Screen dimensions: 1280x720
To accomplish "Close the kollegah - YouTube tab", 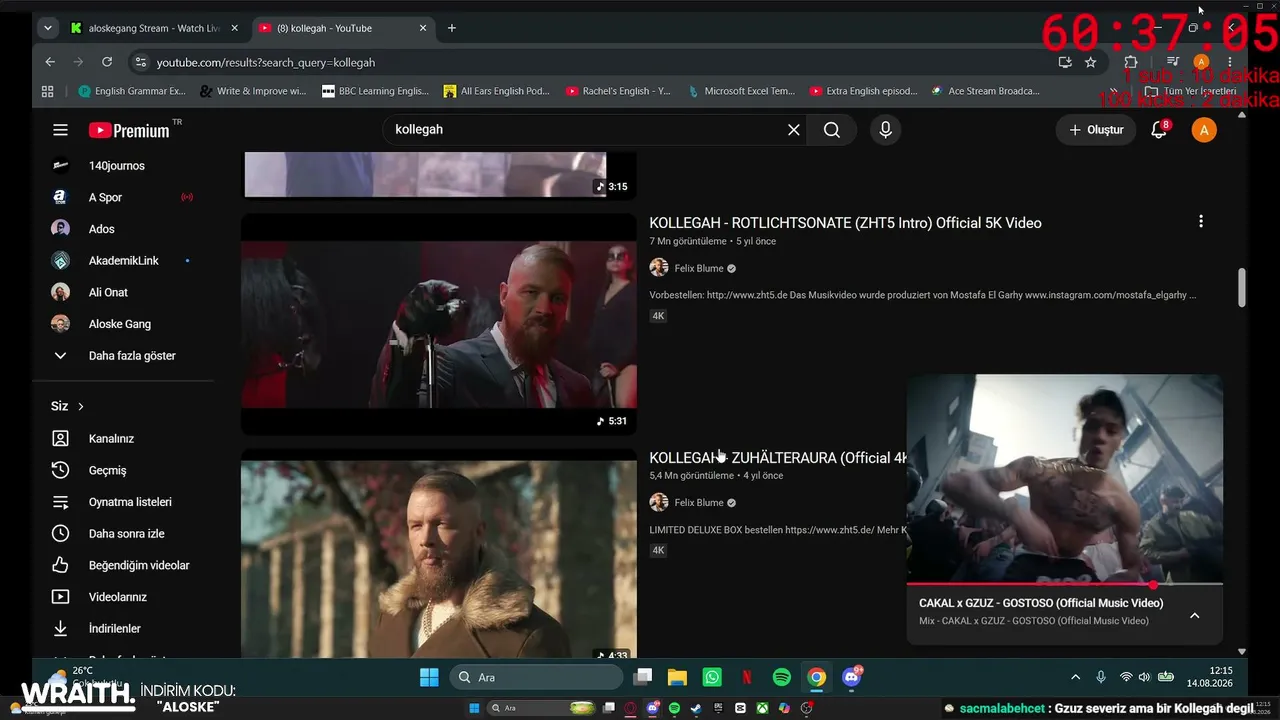I will [423, 28].
